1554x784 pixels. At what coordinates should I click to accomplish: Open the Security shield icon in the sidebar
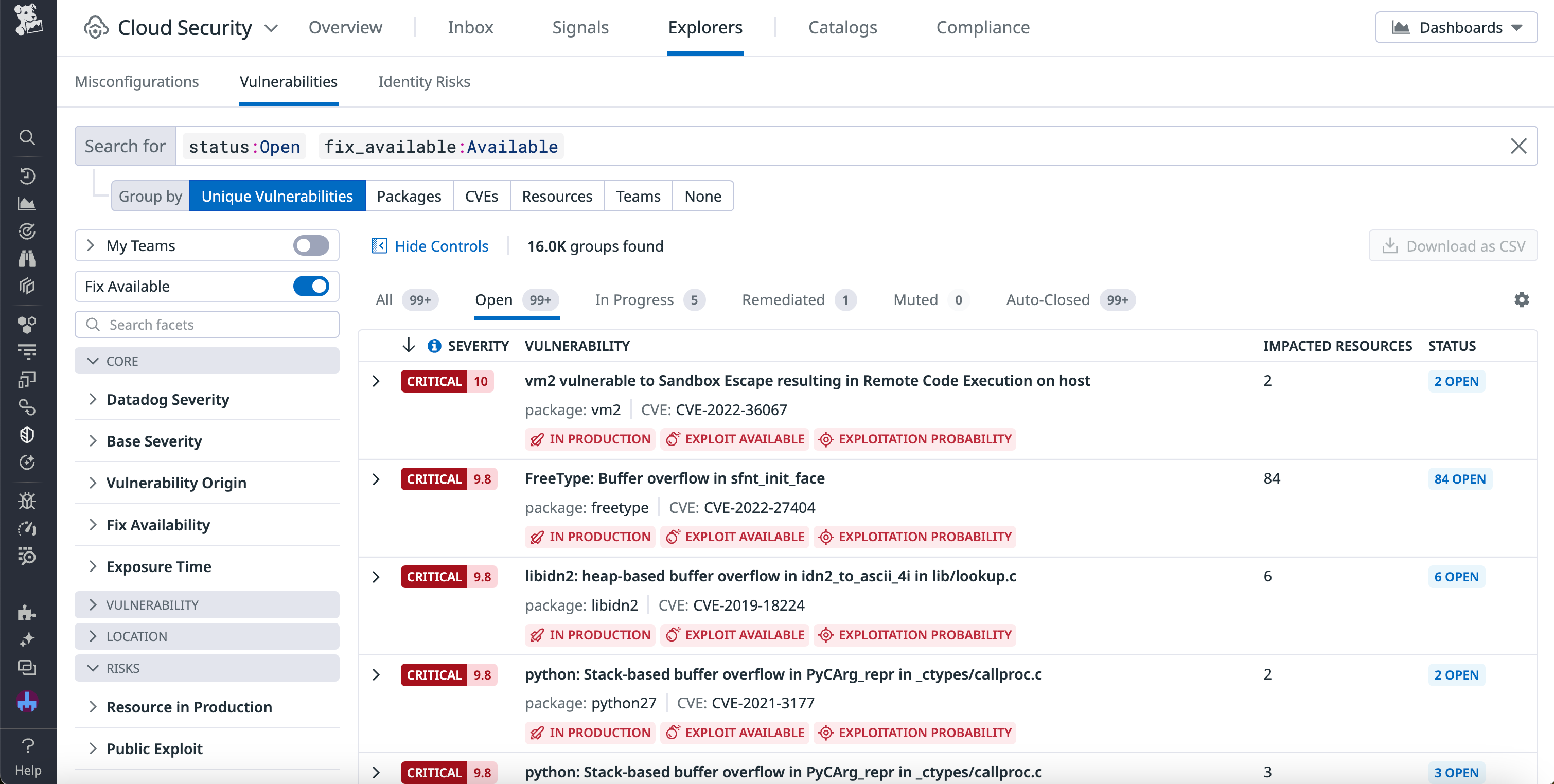(x=27, y=435)
